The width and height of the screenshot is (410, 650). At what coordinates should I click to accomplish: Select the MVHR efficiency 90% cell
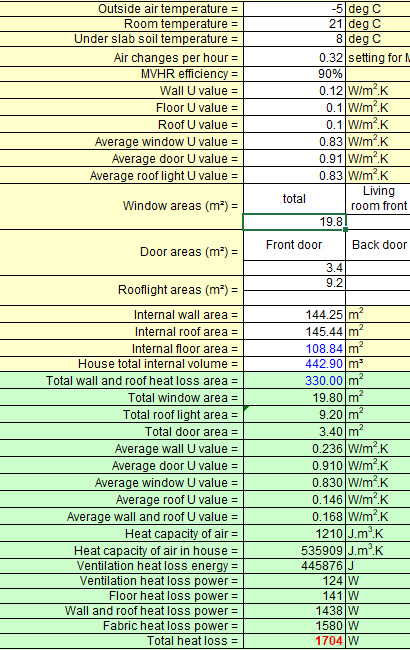coord(294,74)
